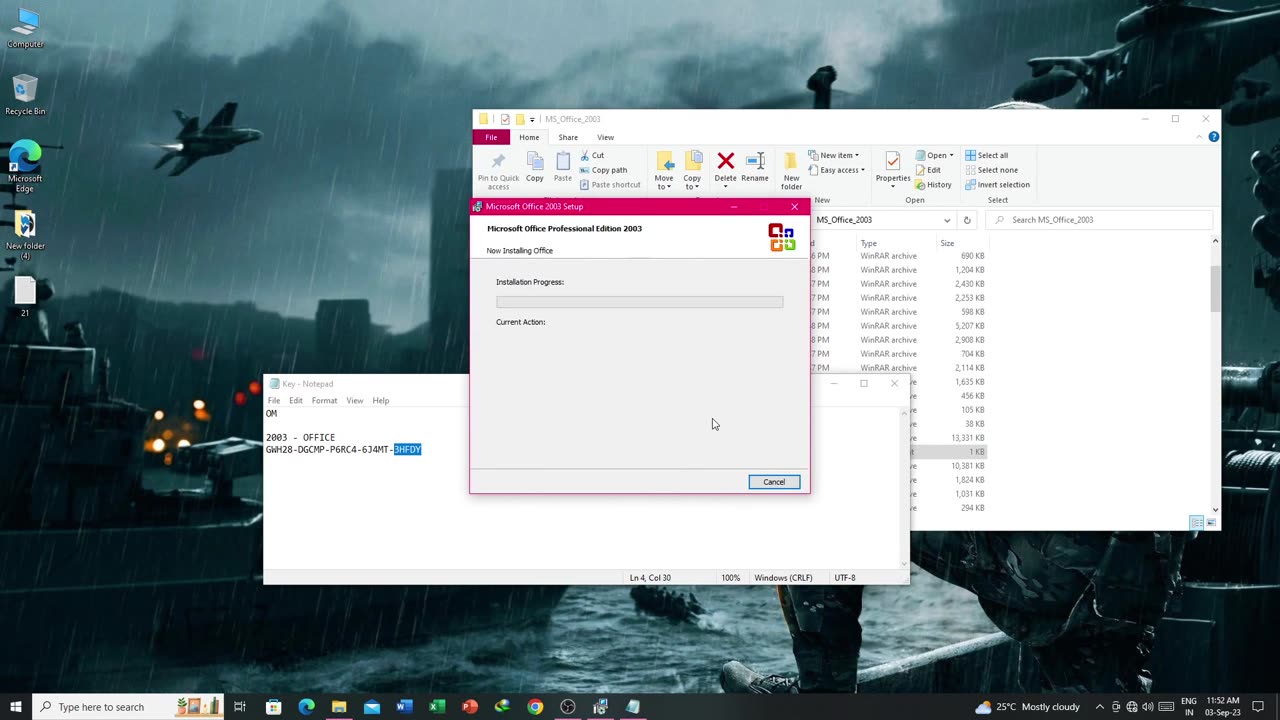
Task: Click History in the Explorer ribbon
Action: click(x=933, y=185)
